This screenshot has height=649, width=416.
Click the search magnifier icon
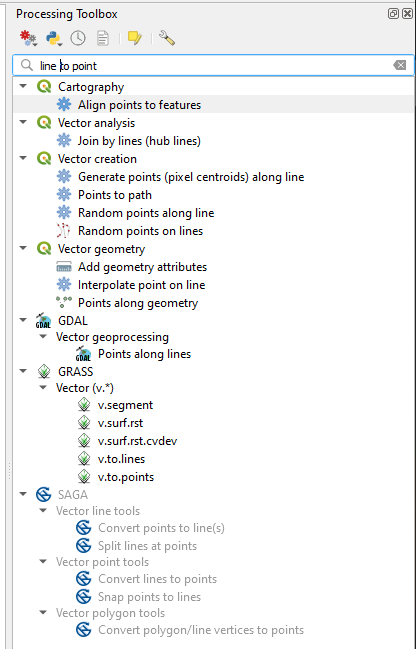pos(27,65)
